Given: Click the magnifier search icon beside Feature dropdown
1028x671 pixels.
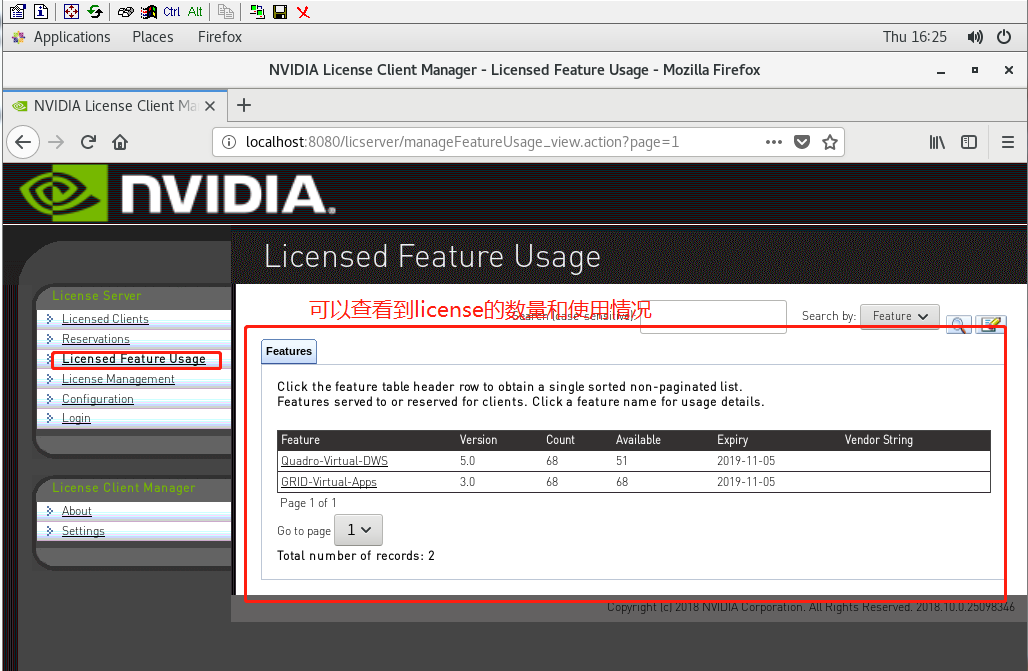Looking at the screenshot, I should pos(958,324).
